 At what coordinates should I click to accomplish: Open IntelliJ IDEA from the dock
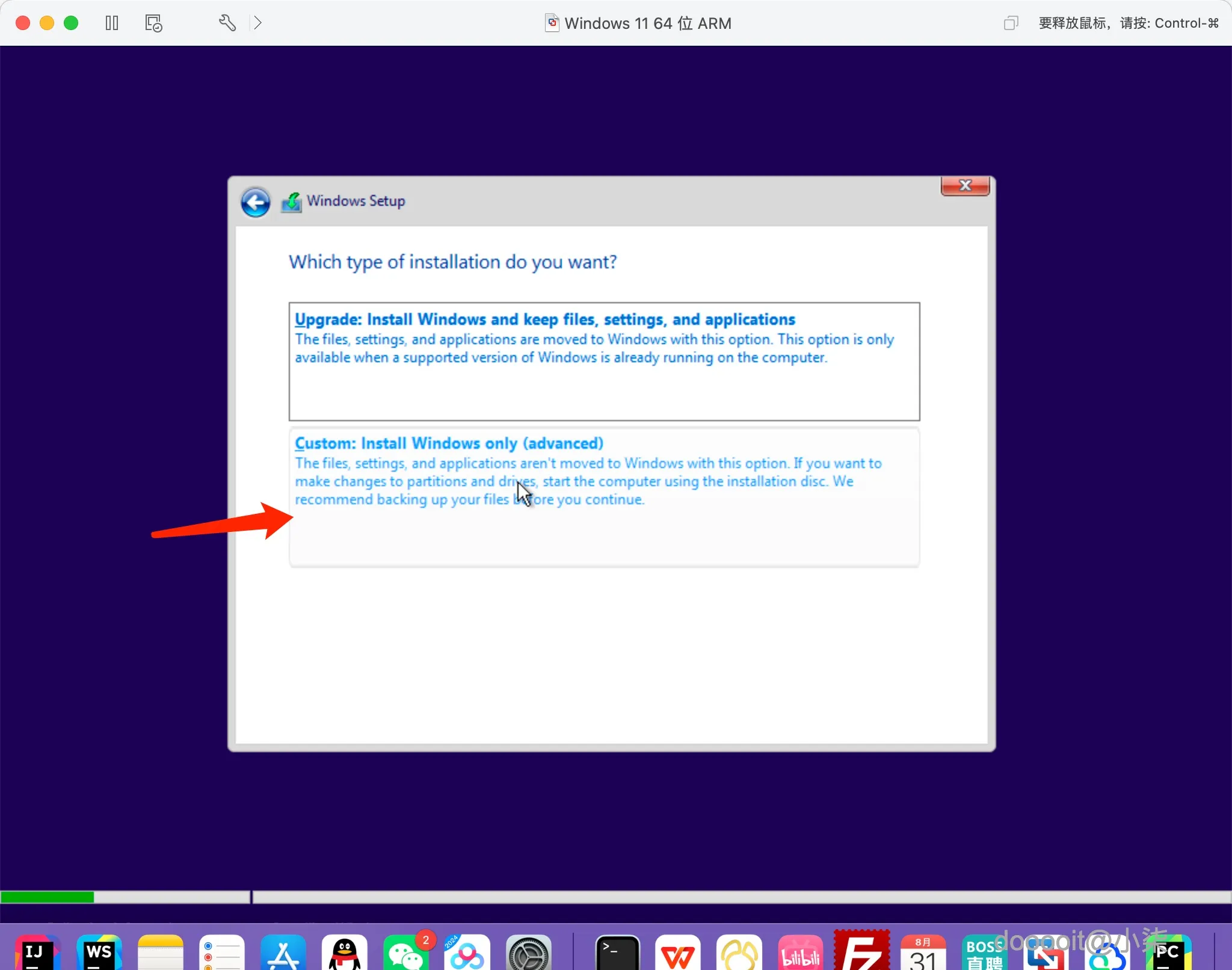coord(37,953)
